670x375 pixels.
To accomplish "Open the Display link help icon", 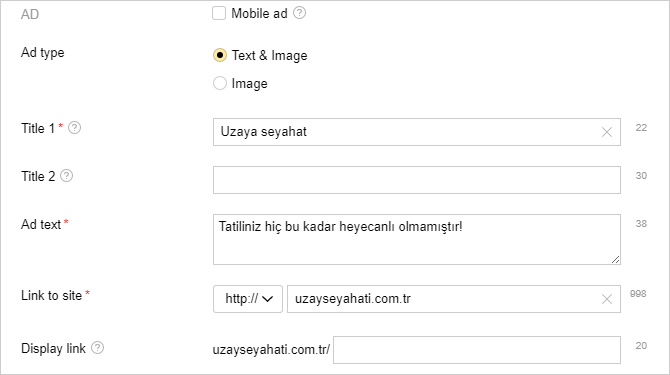I will [97, 348].
